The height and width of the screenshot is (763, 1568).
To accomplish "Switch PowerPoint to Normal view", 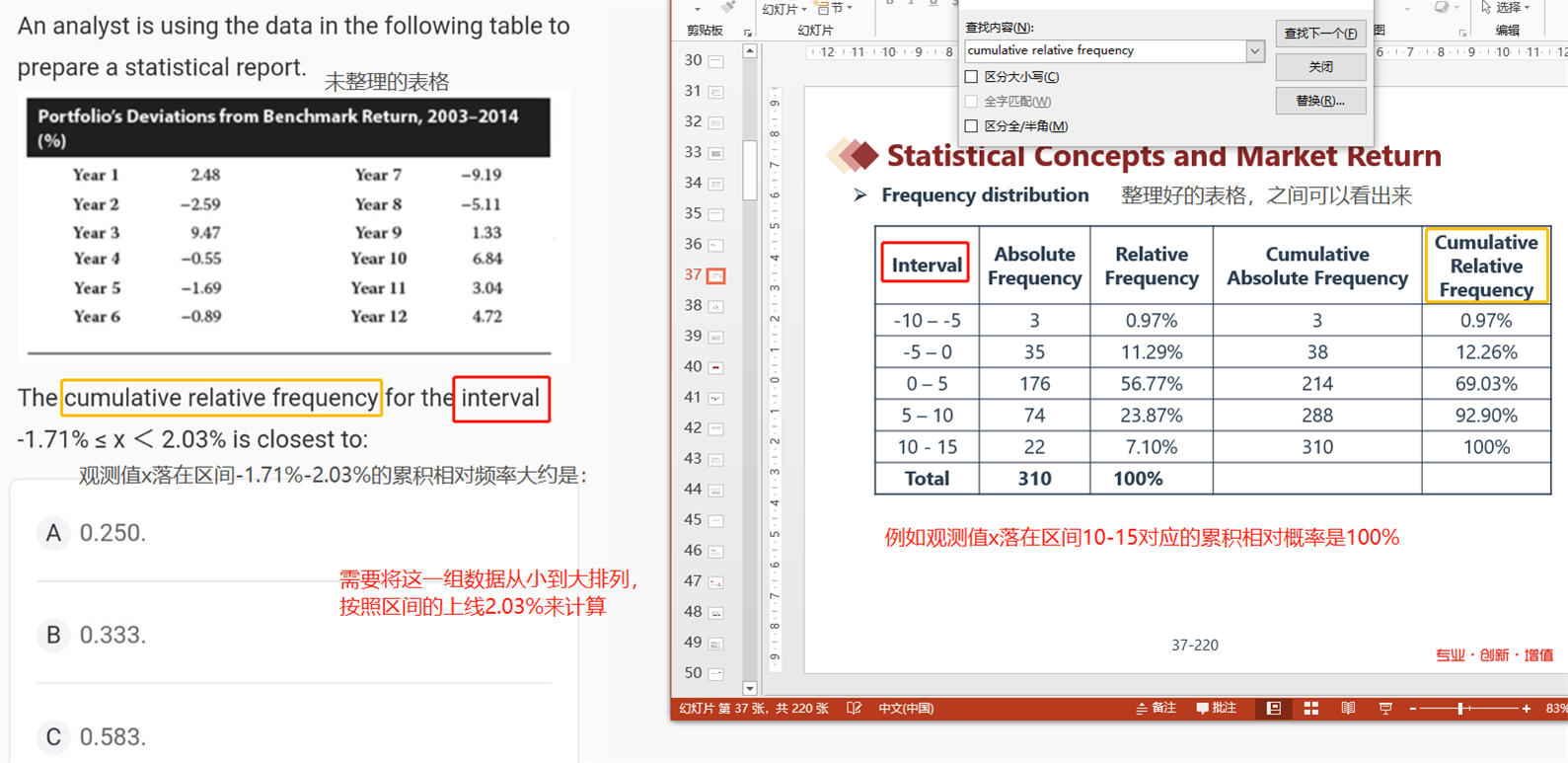I will point(1274,709).
